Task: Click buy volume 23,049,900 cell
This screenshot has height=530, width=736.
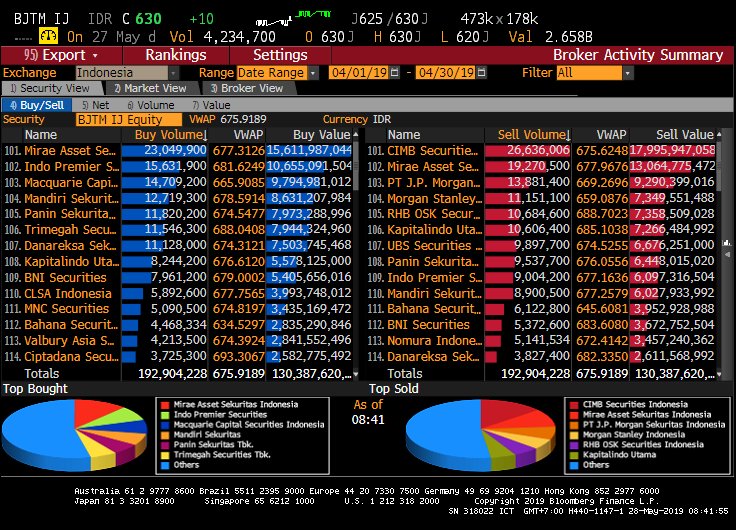Action: [165, 150]
